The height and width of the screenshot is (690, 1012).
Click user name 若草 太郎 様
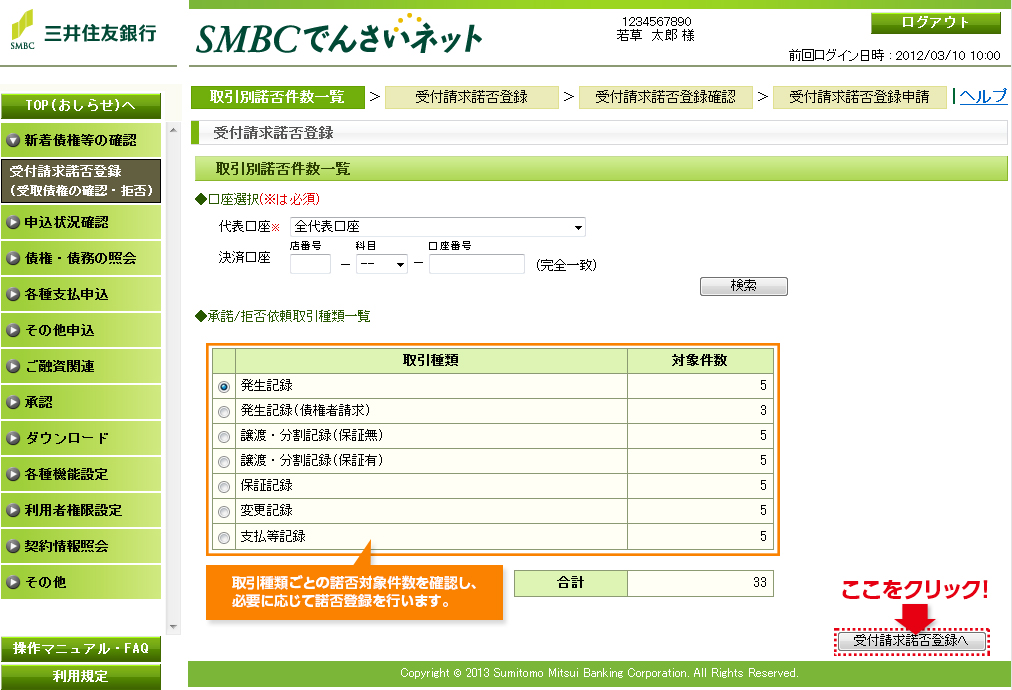coord(655,36)
